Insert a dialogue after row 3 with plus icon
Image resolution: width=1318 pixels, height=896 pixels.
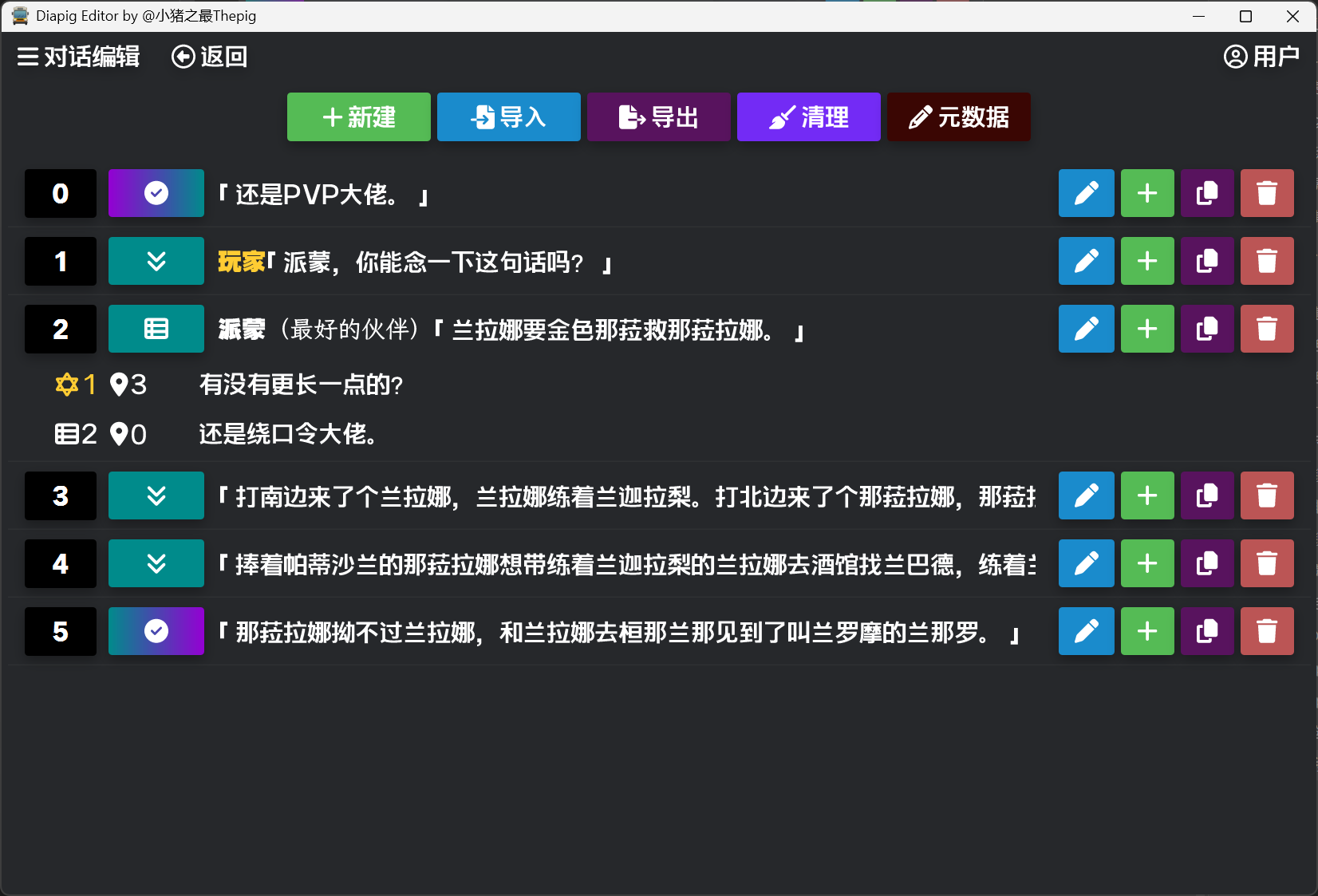[1146, 495]
